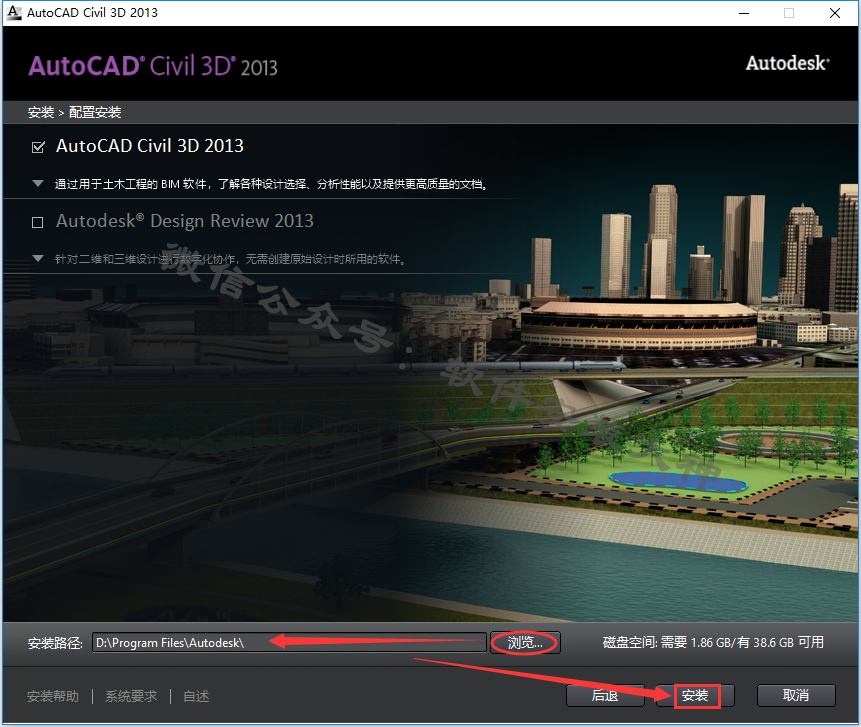The height and width of the screenshot is (727, 861).
Task: Click the Autodesk logo in header
Action: click(x=787, y=63)
